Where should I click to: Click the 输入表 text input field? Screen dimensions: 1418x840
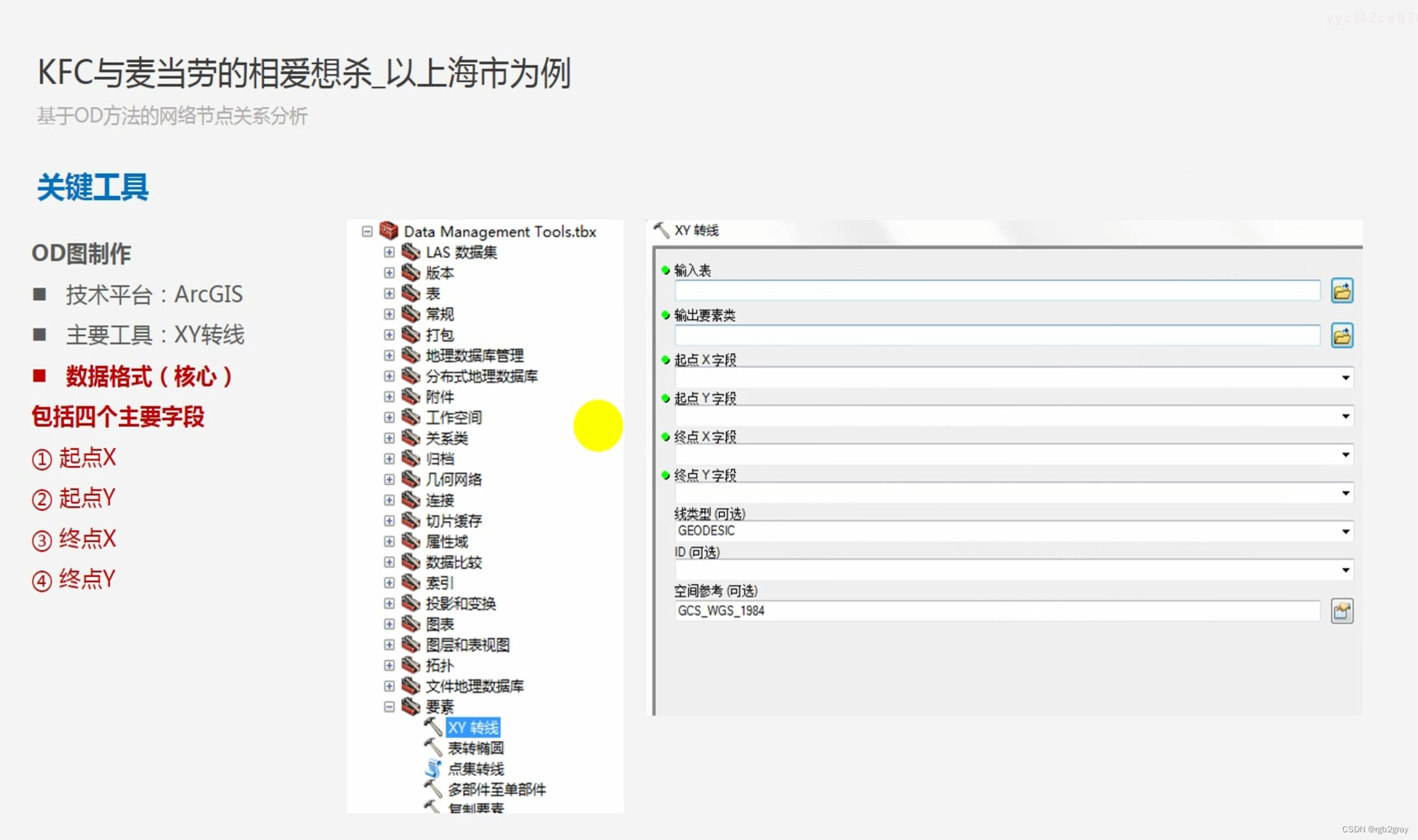point(997,290)
